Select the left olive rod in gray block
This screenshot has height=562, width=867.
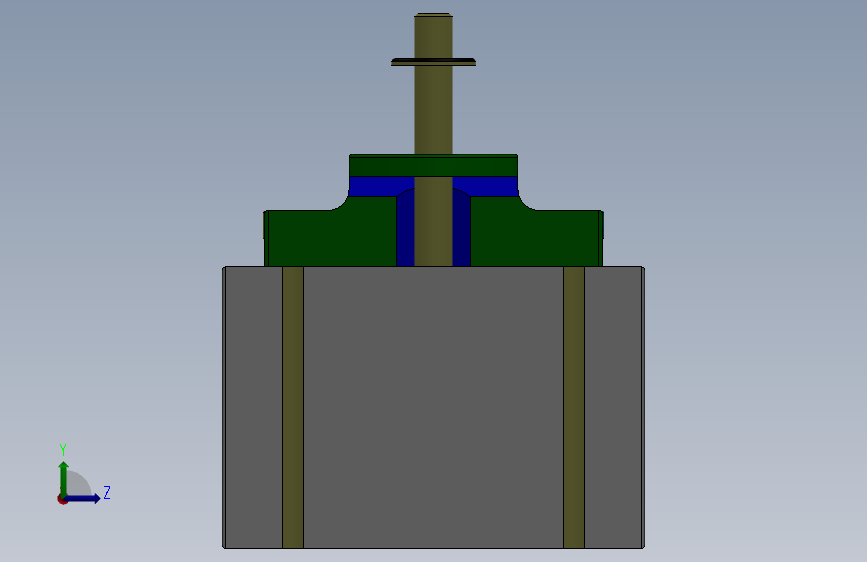coord(293,408)
